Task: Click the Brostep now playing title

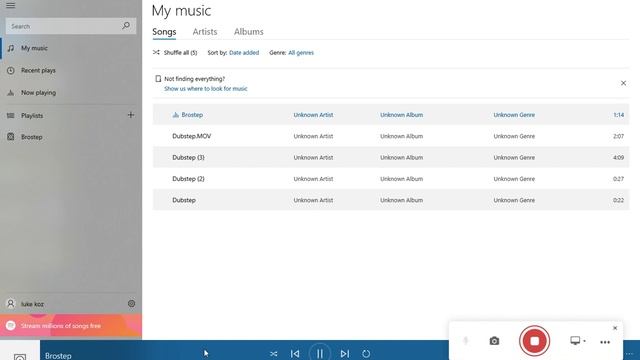Action: 58,356
